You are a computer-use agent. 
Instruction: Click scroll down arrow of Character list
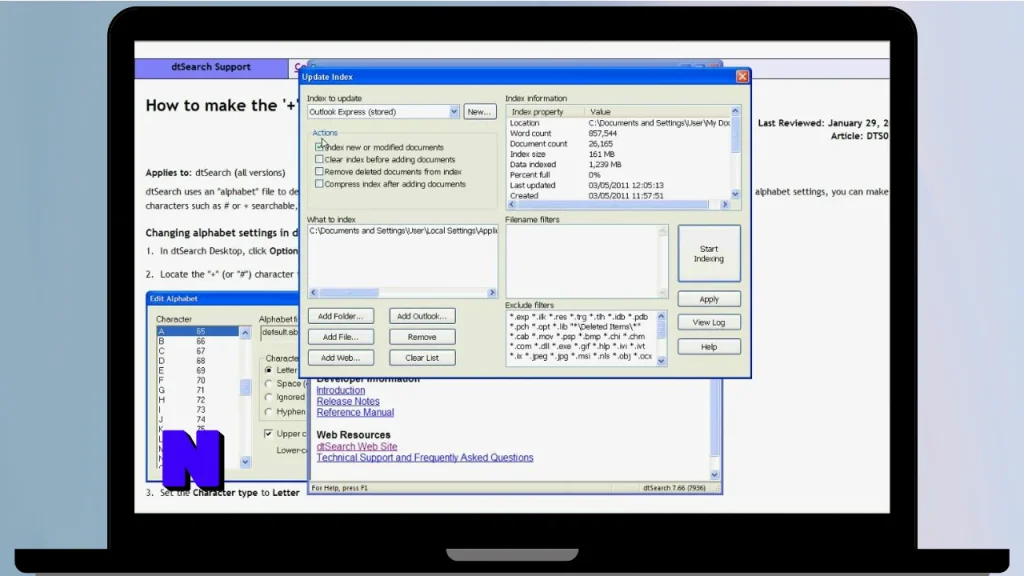coord(245,462)
